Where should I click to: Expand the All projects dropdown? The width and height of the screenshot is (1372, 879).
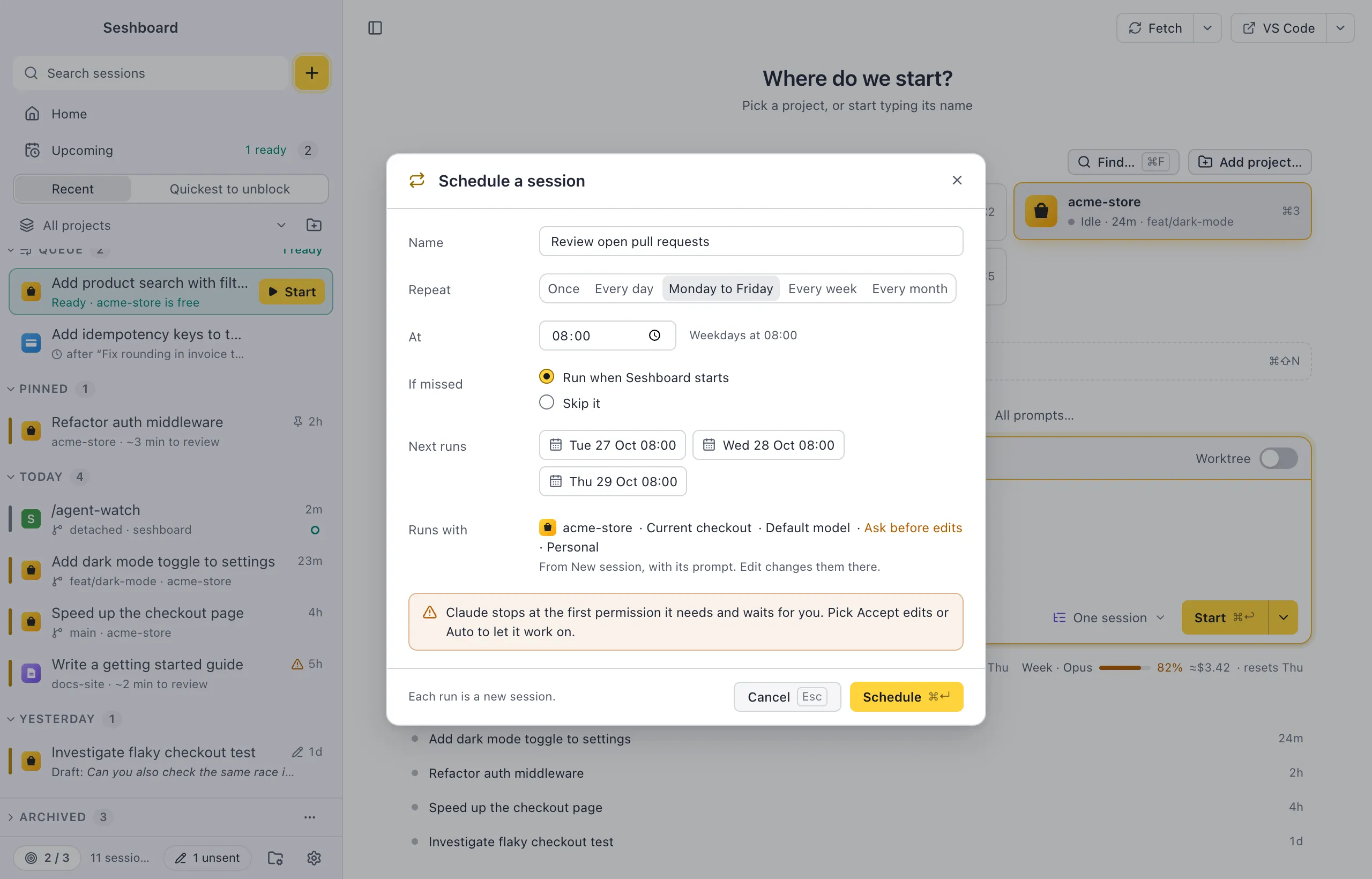(x=281, y=225)
